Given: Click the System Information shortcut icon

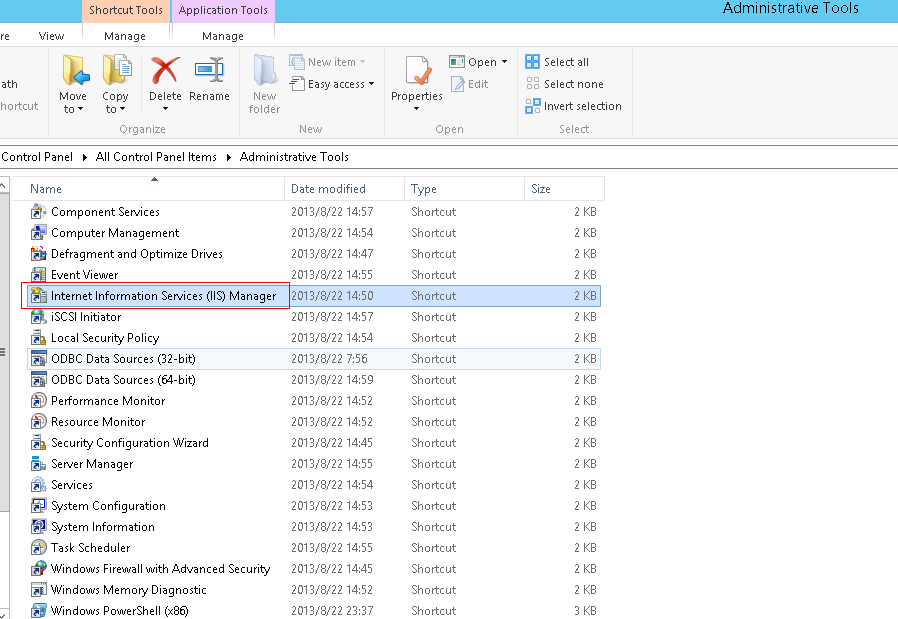Looking at the screenshot, I should pyautogui.click(x=38, y=527).
